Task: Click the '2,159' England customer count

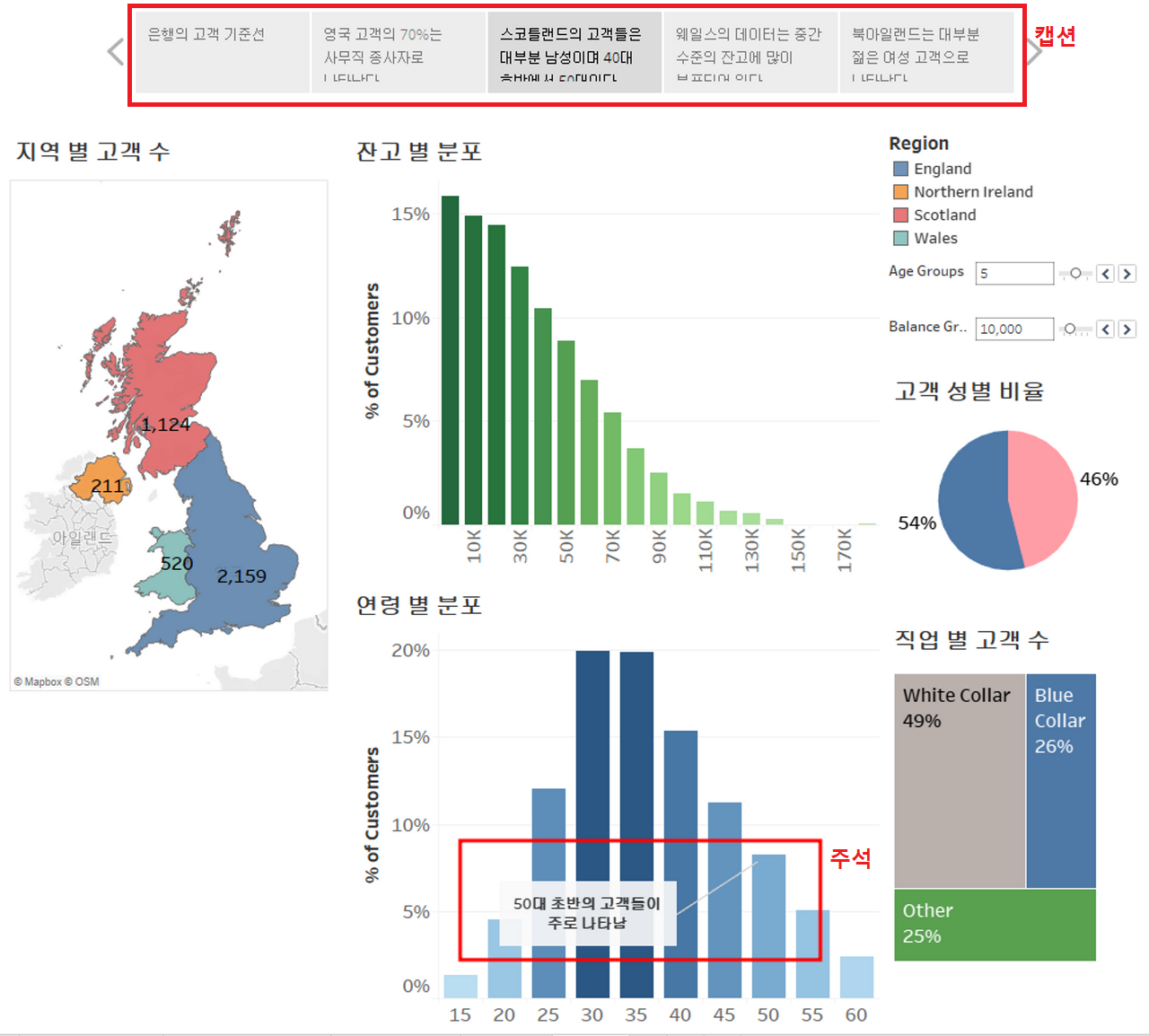Action: tap(241, 576)
